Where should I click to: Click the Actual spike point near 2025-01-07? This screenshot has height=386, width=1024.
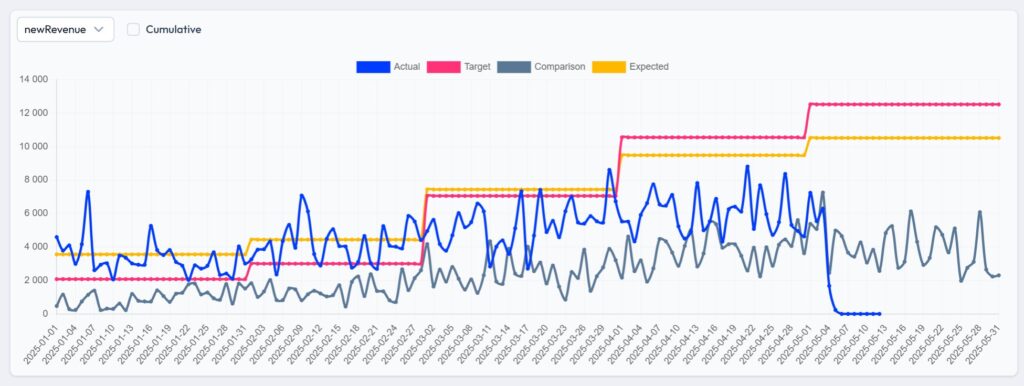coord(88,191)
